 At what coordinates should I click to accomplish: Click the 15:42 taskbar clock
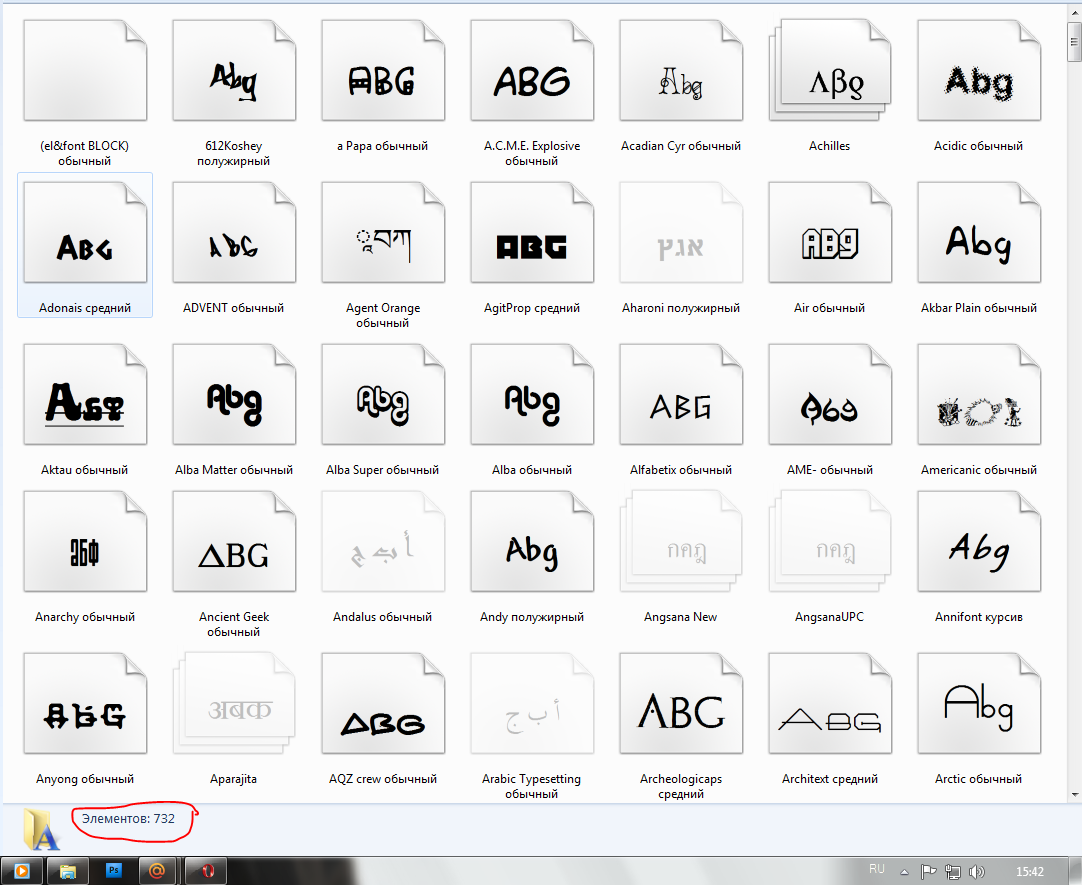pos(1030,872)
